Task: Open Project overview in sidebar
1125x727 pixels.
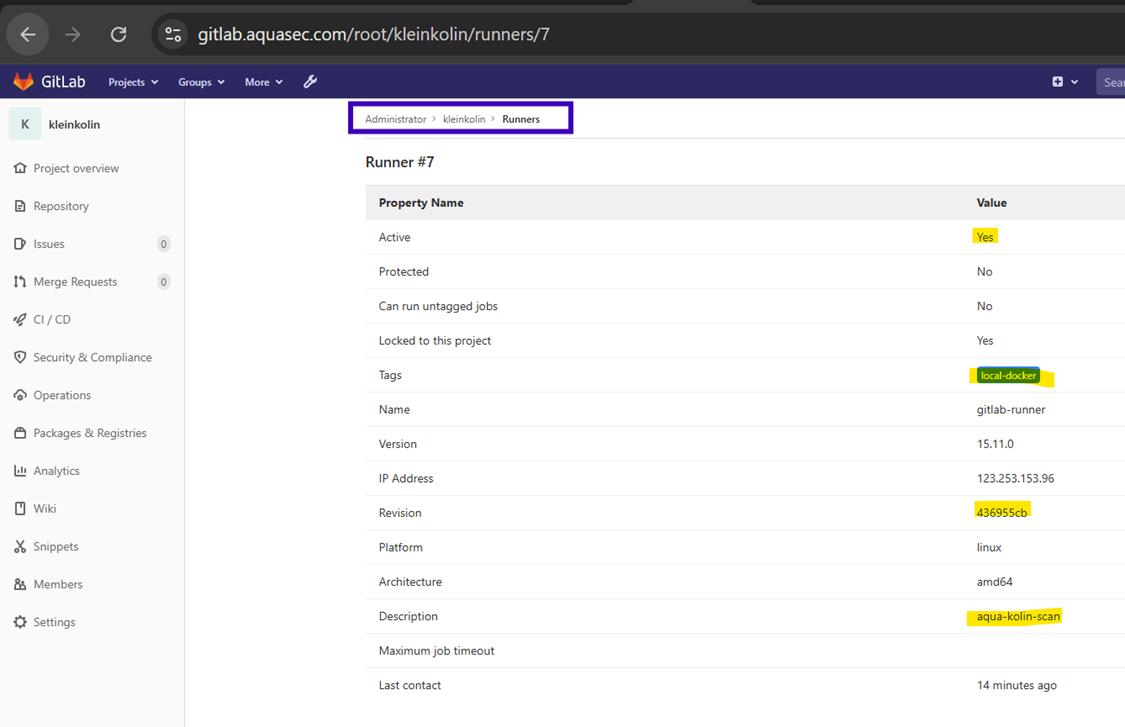Action: (76, 168)
